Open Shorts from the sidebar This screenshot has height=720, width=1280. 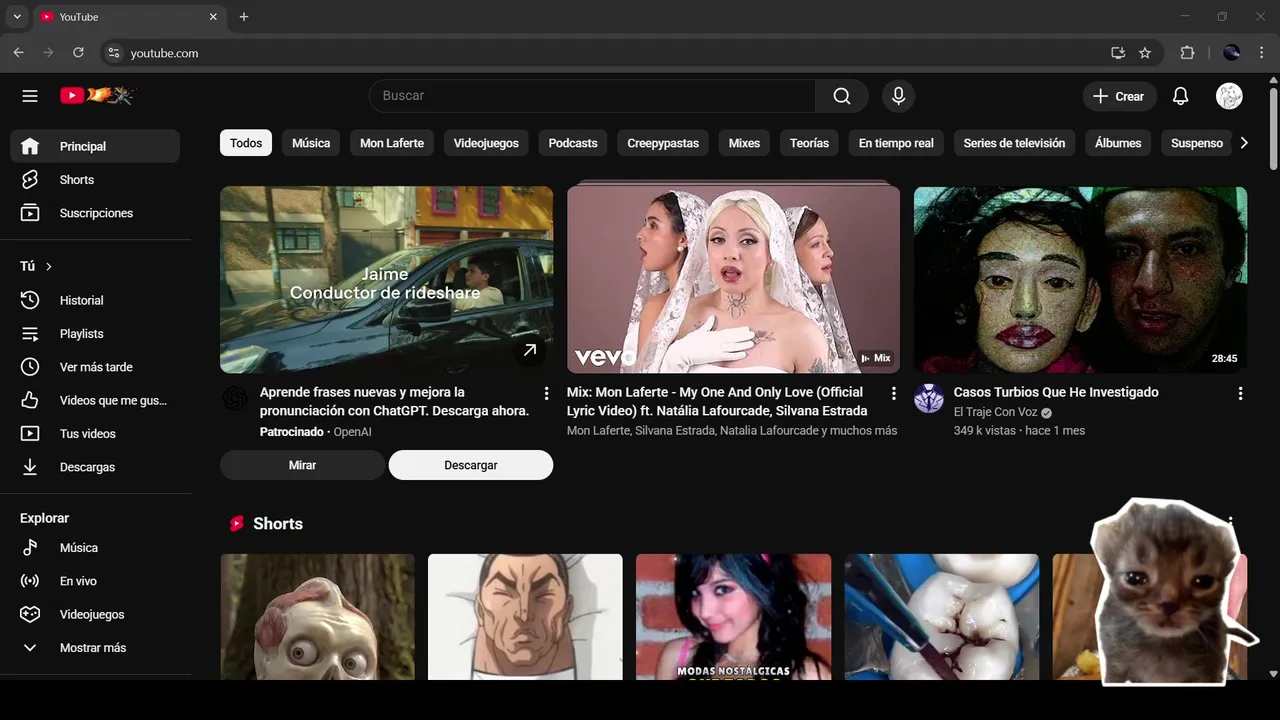(95, 180)
